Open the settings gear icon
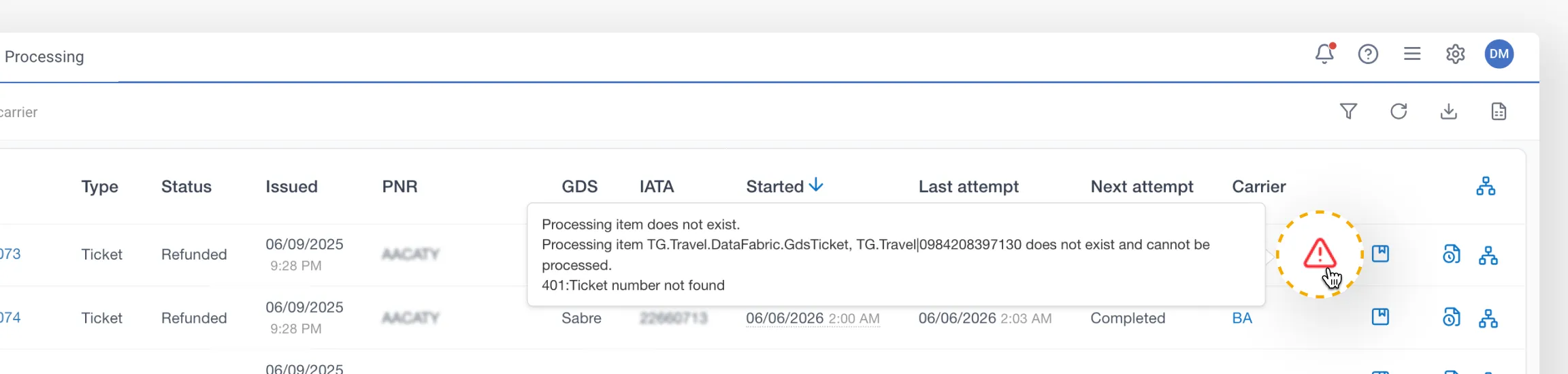Screen dimensions: 1568x374 click(x=1455, y=54)
